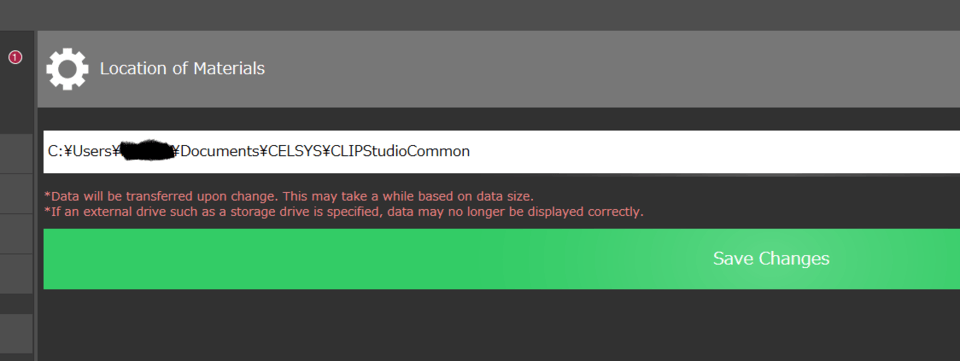This screenshot has width=960, height=361.
Task: Place cursor at CLIPStudioCommon in the path
Action: point(400,151)
